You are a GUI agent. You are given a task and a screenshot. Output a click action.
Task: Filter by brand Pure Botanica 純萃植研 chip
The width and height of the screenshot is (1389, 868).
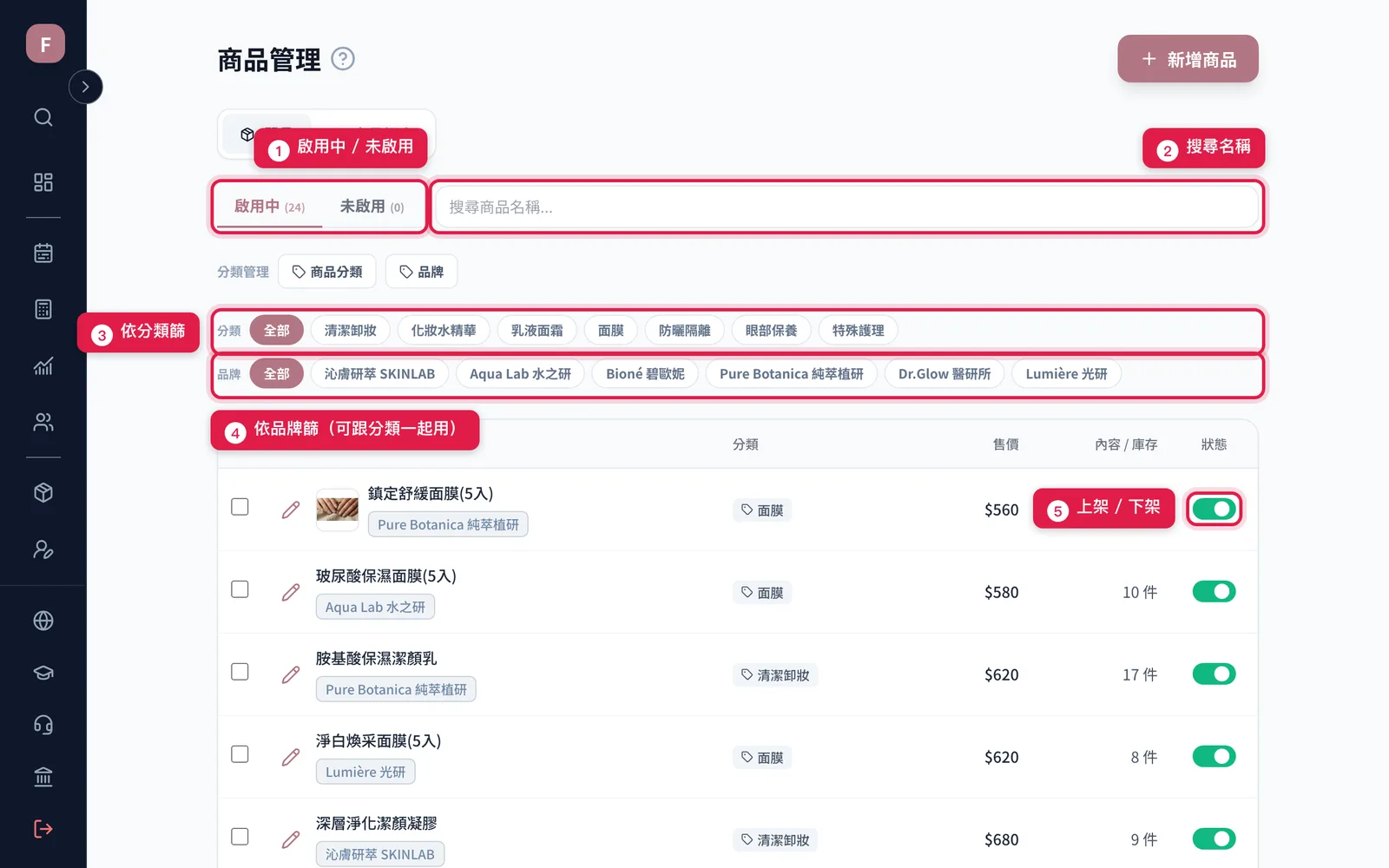(x=791, y=374)
